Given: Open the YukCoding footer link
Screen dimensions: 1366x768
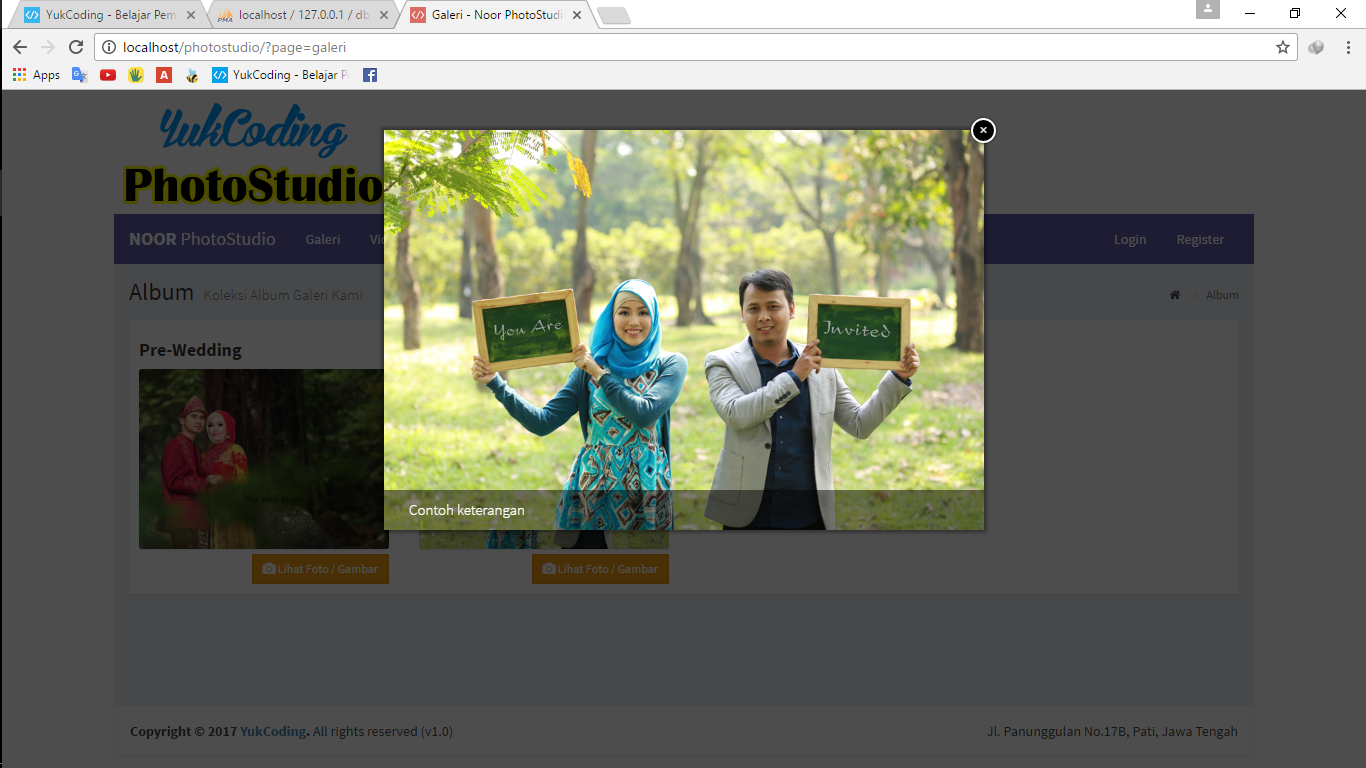Looking at the screenshot, I should click(273, 731).
